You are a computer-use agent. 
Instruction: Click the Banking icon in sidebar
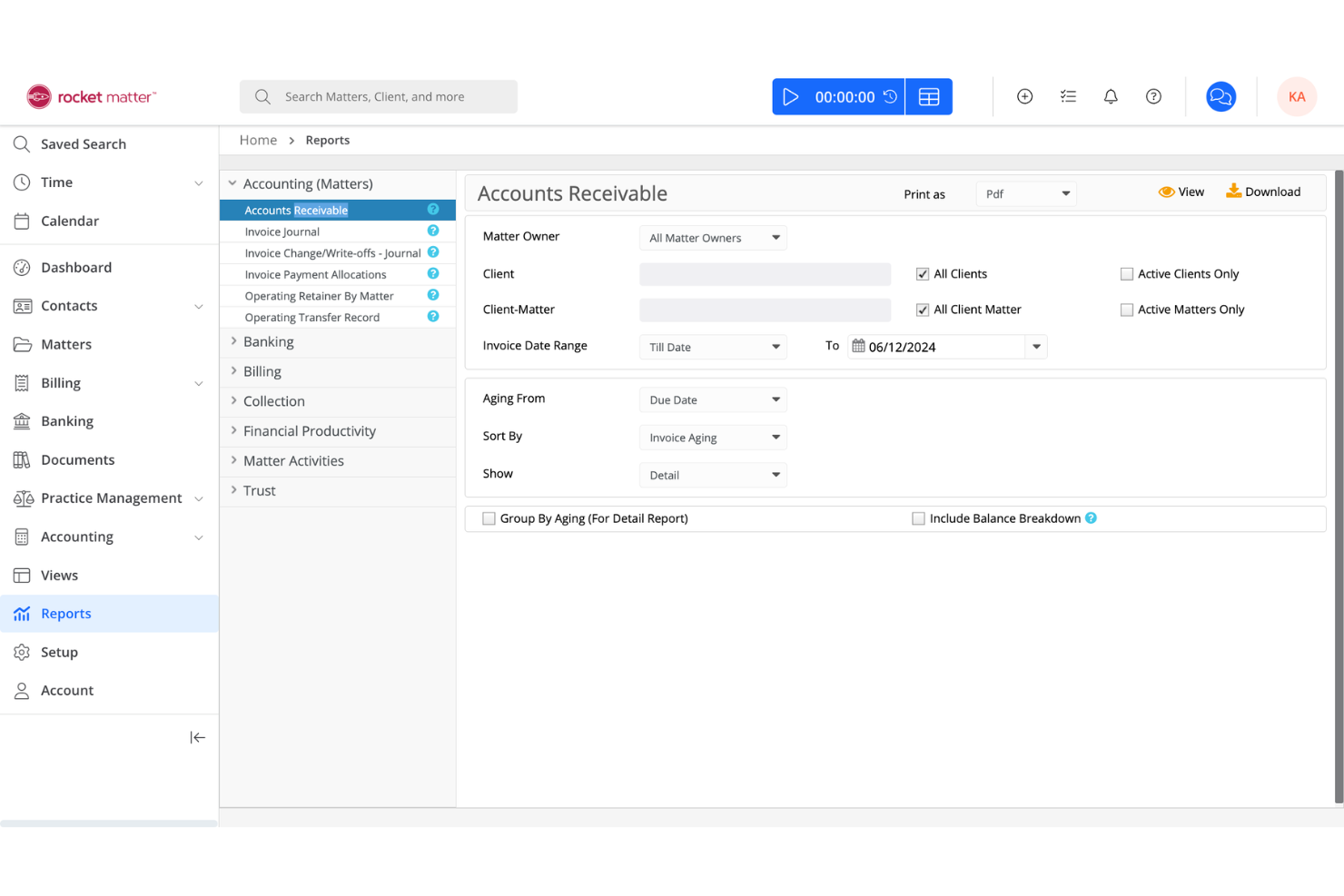point(22,420)
